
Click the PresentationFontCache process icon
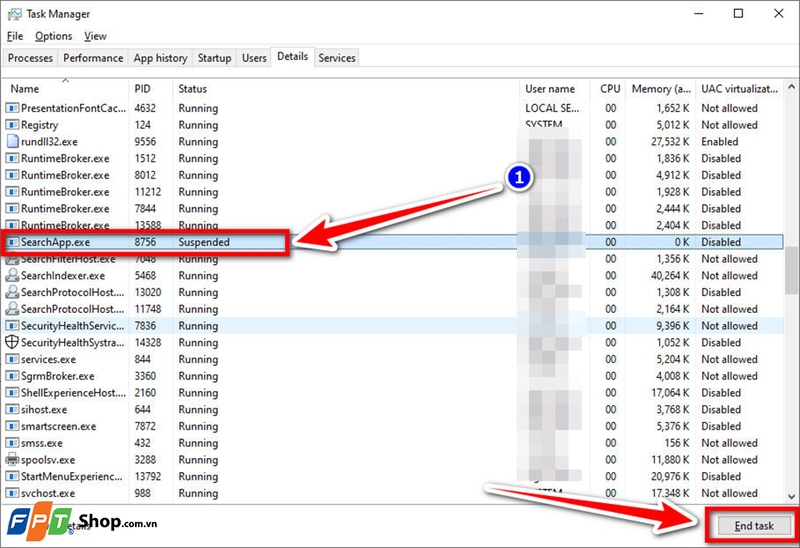pos(12,108)
